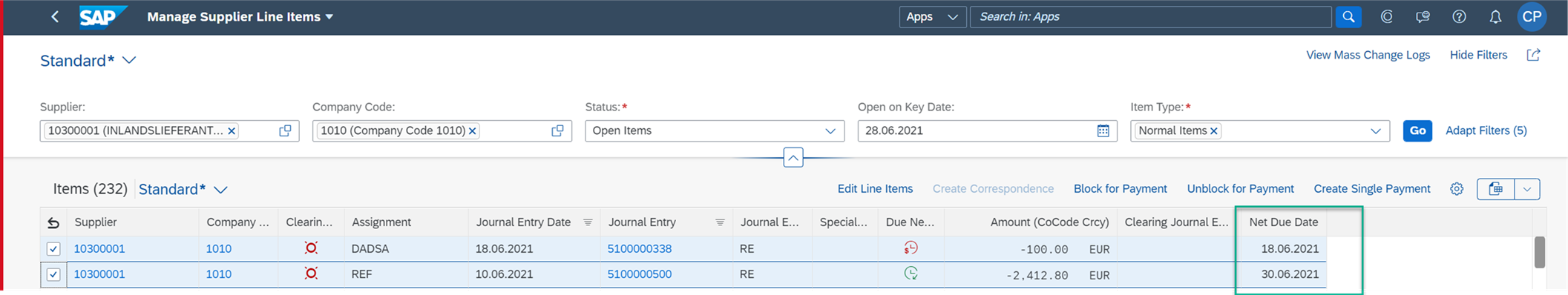The image size is (1568, 295).
Task: Open Supplier value help icon
Action: 285,130
